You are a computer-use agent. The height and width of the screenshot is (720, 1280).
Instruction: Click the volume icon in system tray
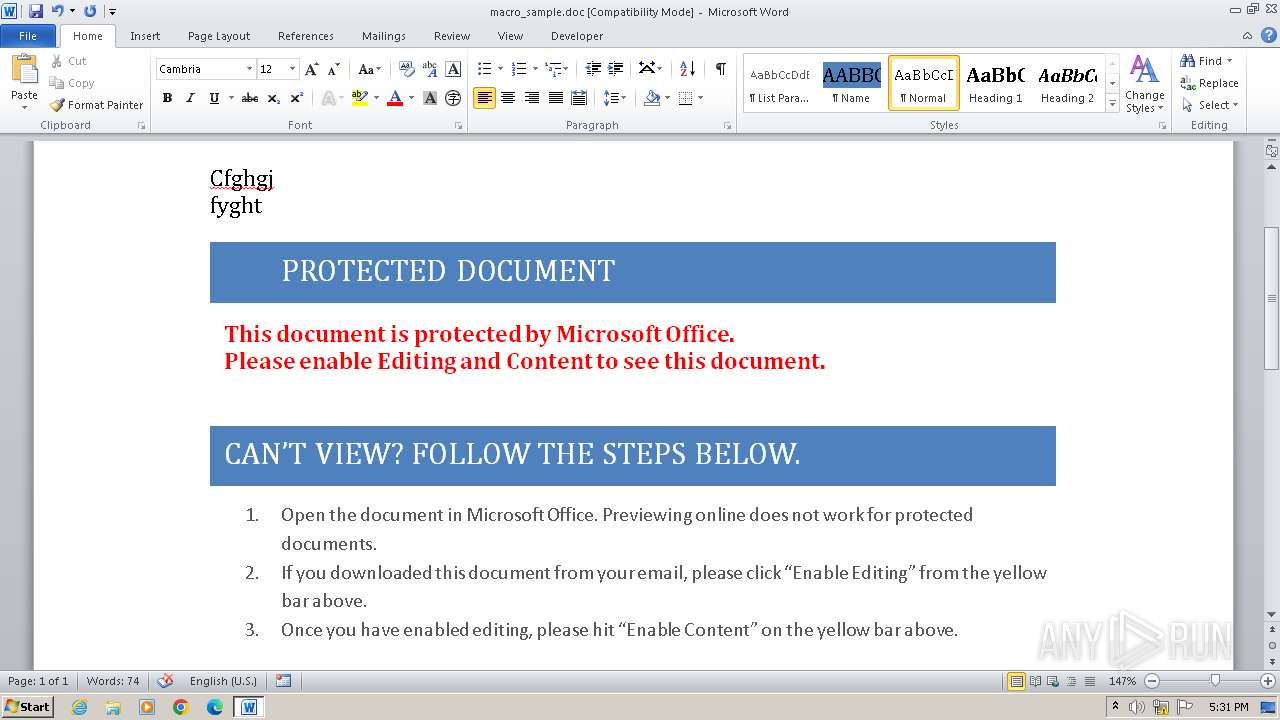coord(1137,707)
